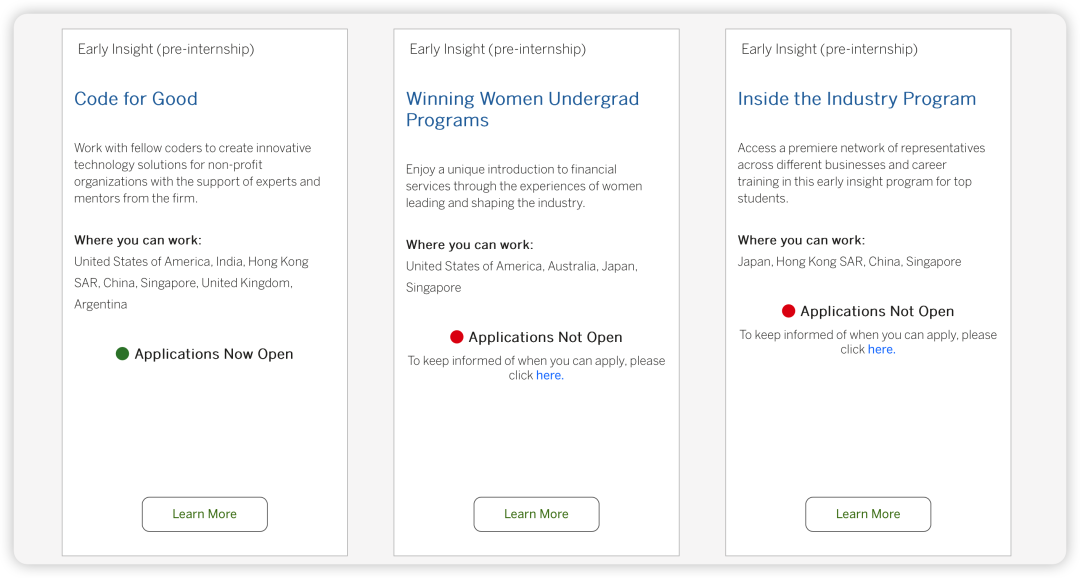Click the locations 'Japan, Hong Kong SAR, China, Singapore'
Image resolution: width=1080 pixels, height=578 pixels.
click(x=849, y=262)
